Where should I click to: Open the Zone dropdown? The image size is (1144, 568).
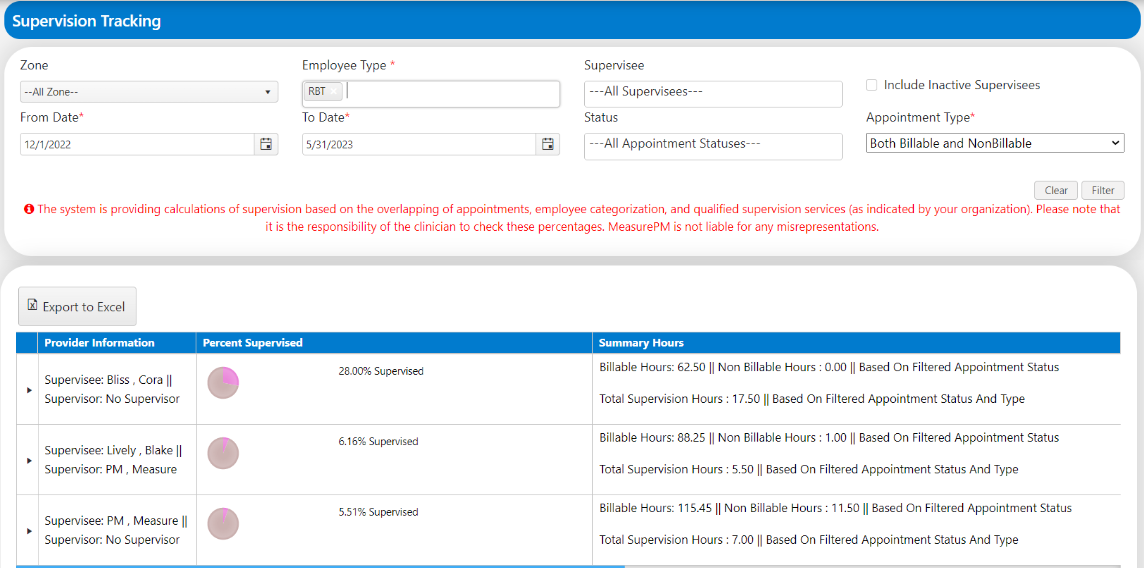149,93
